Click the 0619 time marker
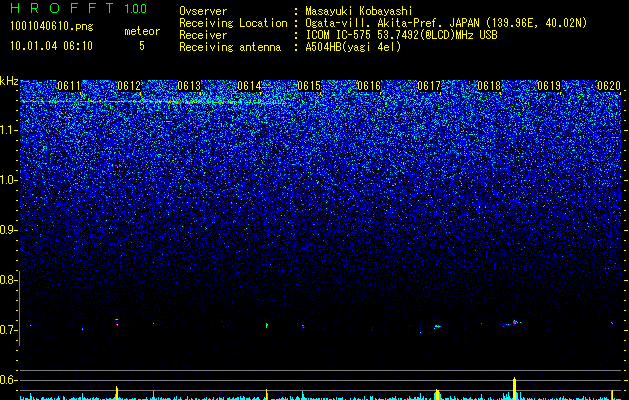 (x=549, y=86)
